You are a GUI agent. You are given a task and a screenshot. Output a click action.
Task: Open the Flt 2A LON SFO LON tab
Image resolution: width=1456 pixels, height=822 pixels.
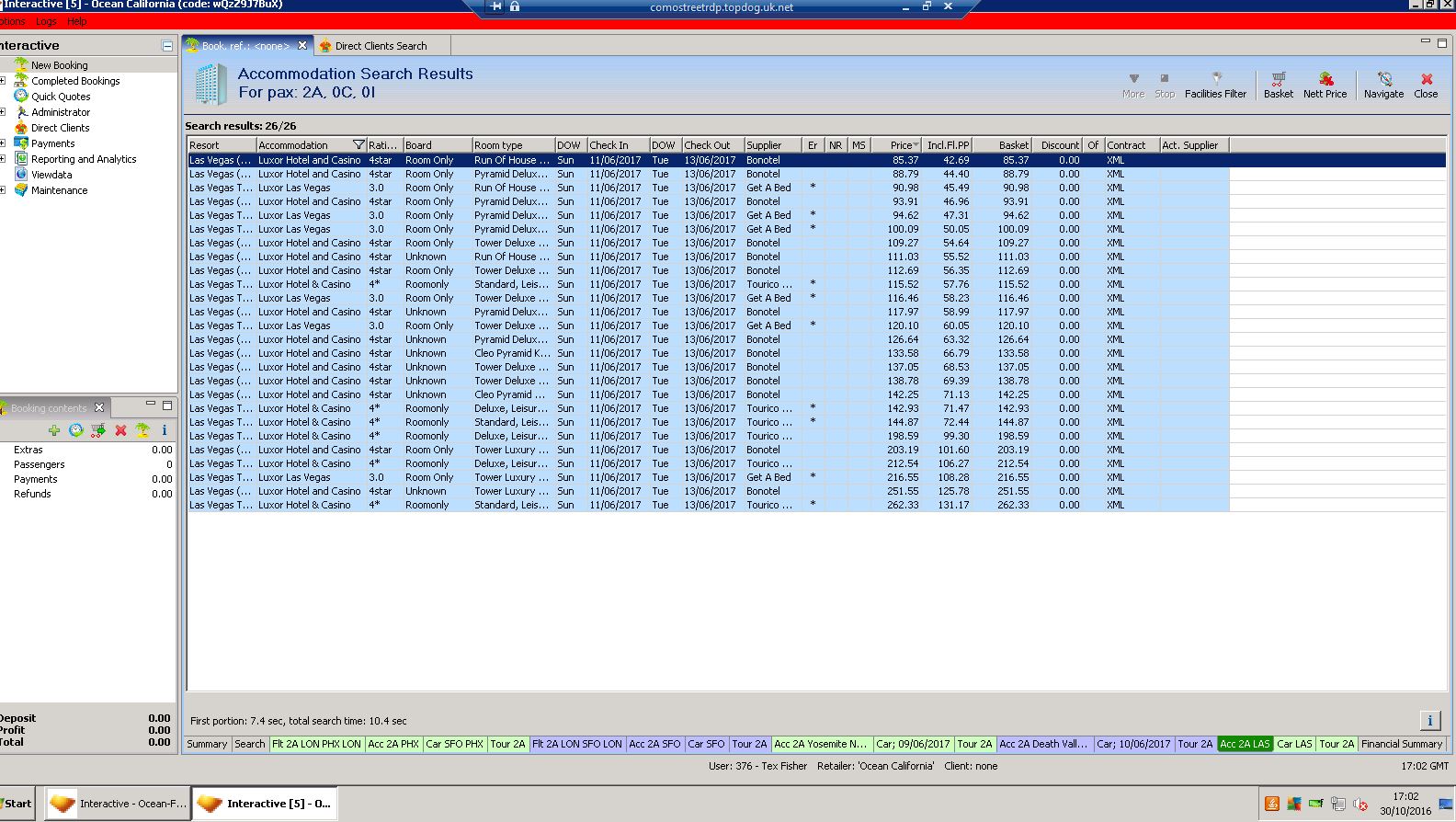577,744
